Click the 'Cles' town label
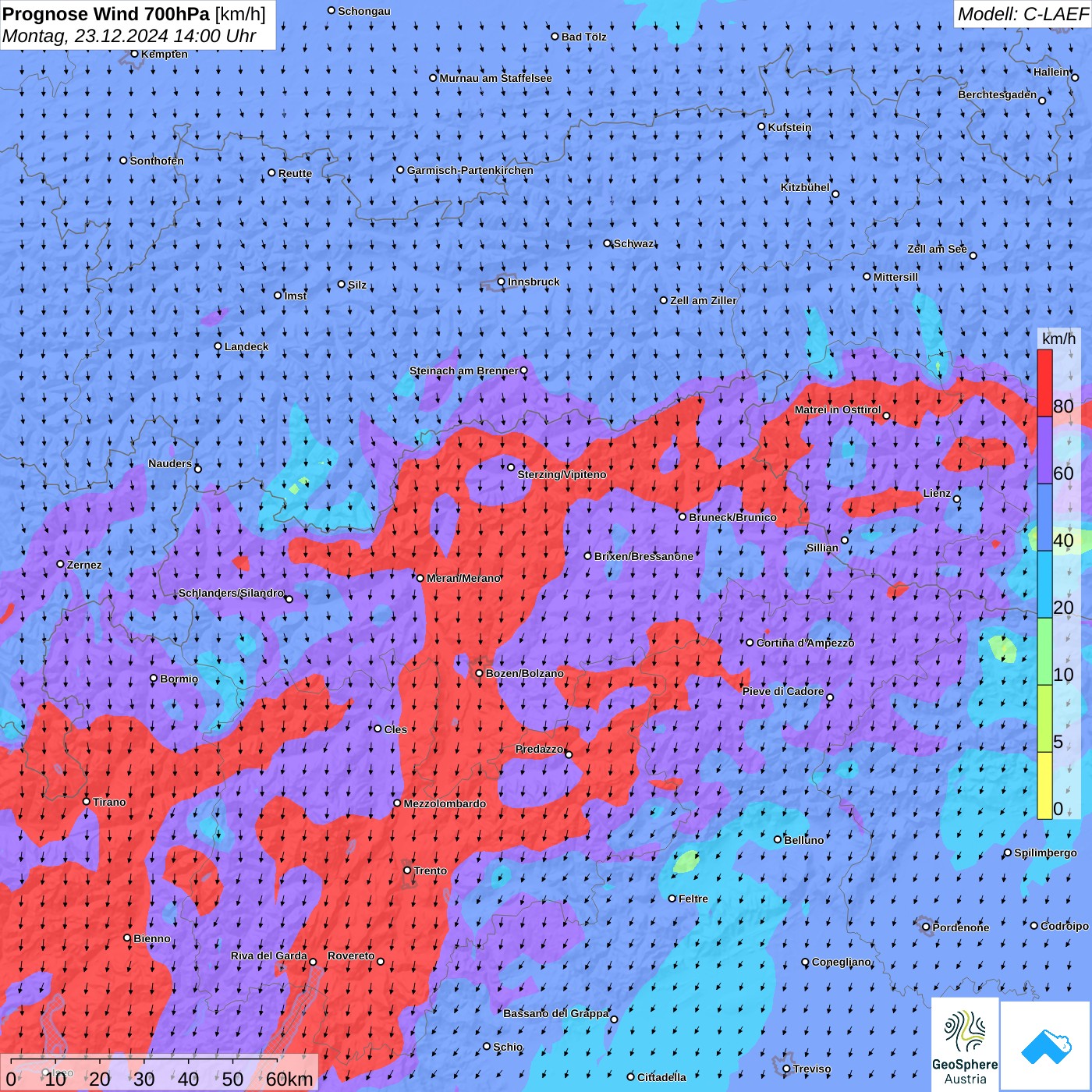 coord(395,729)
